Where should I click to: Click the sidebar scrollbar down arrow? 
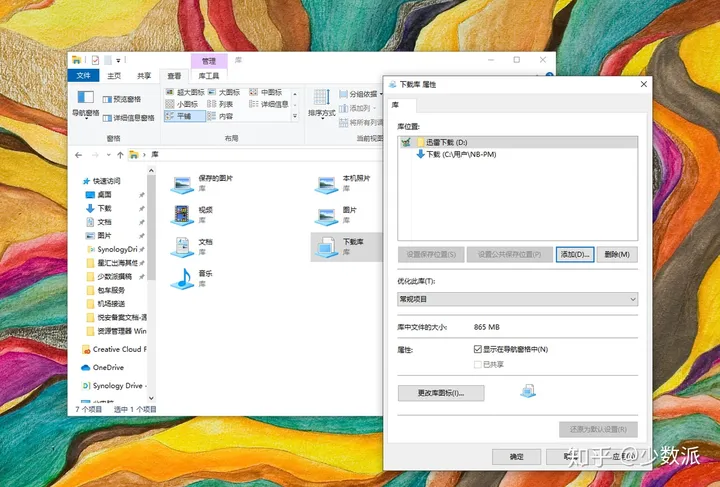click(151, 397)
